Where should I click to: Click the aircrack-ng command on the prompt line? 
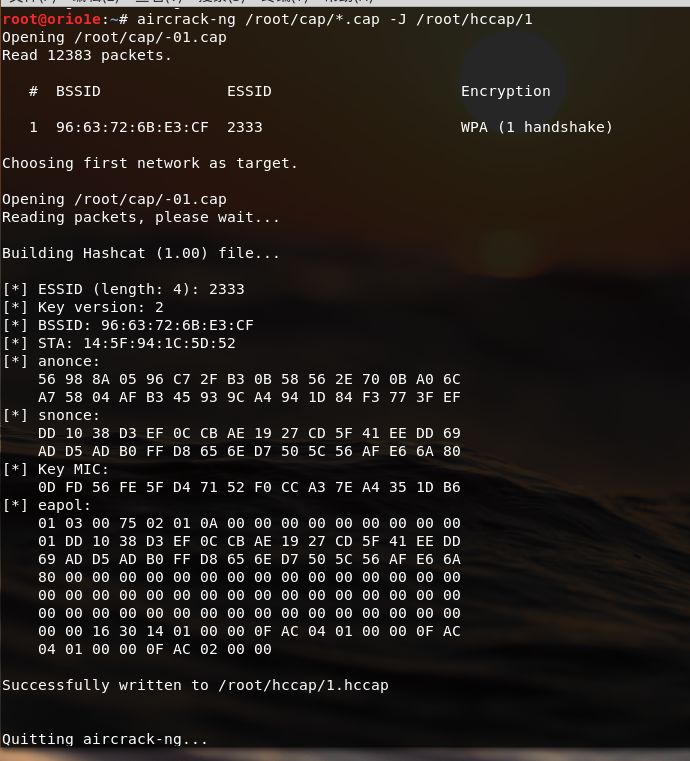pyautogui.click(x=335, y=19)
